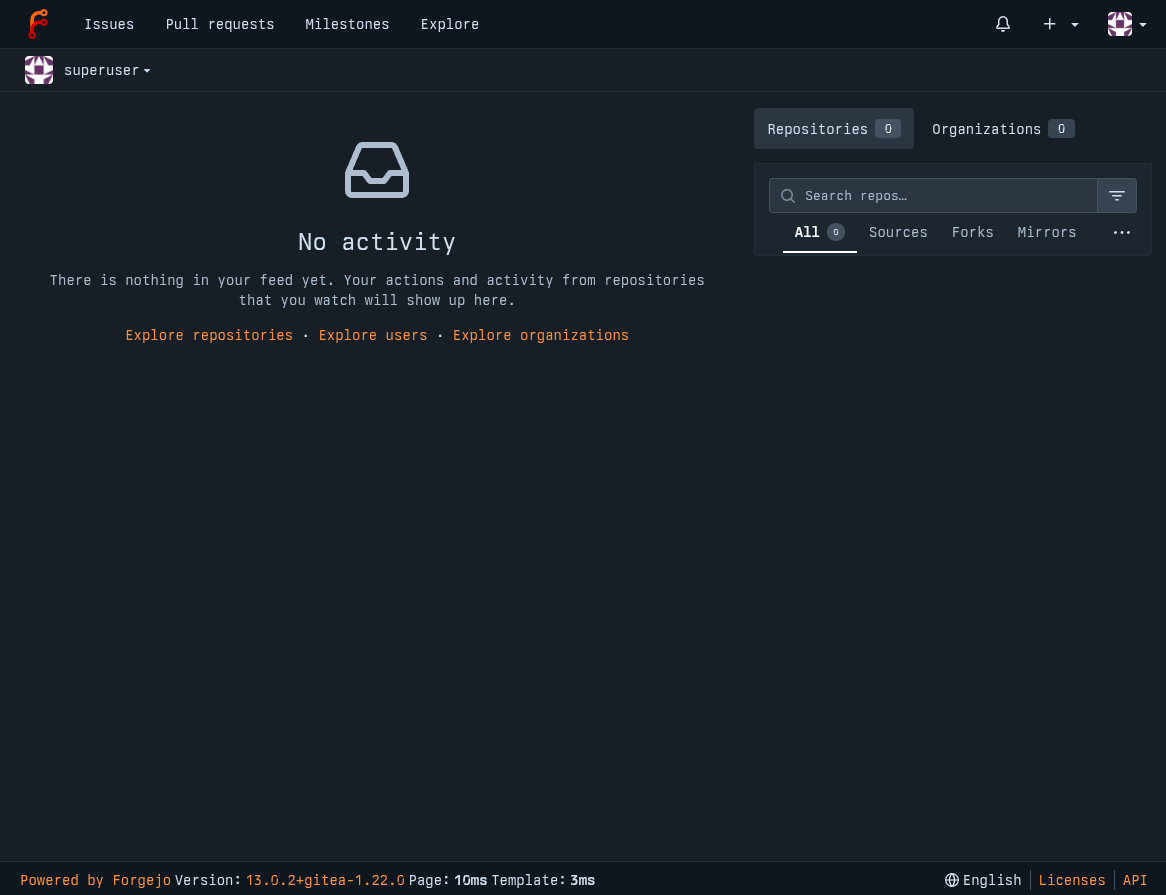Click the Forgejo logo icon
The height and width of the screenshot is (895, 1166).
pyautogui.click(x=38, y=24)
